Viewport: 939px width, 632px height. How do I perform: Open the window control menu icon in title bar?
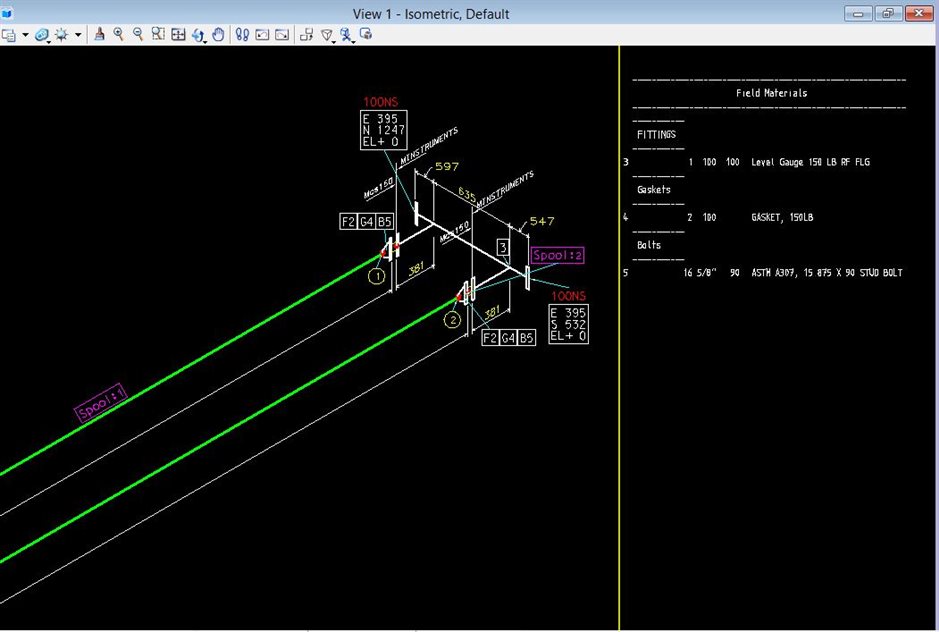point(7,13)
